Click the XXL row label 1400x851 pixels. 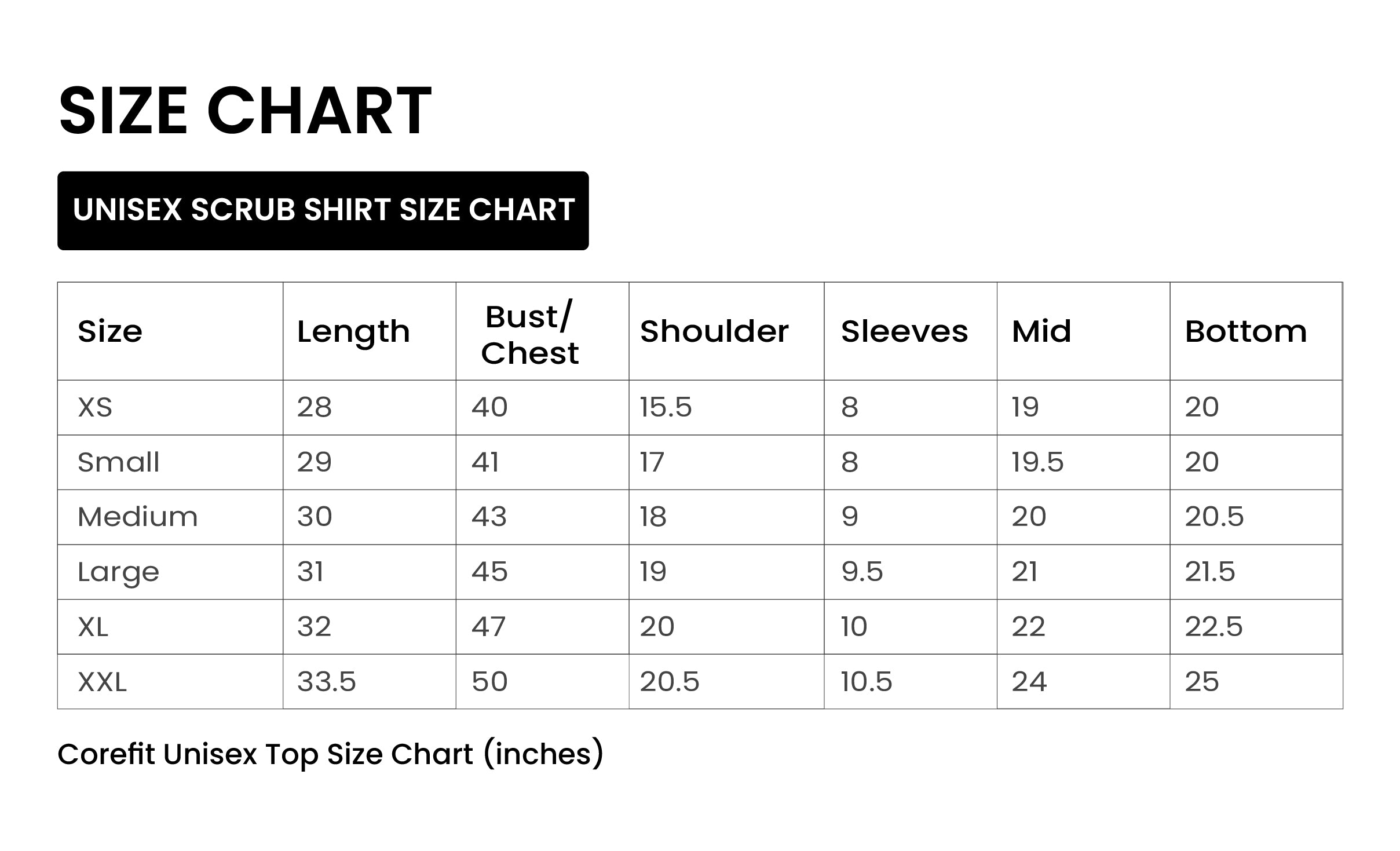click(102, 682)
